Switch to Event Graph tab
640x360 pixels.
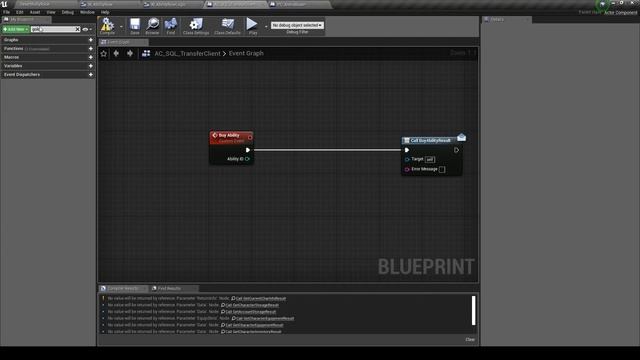122,42
